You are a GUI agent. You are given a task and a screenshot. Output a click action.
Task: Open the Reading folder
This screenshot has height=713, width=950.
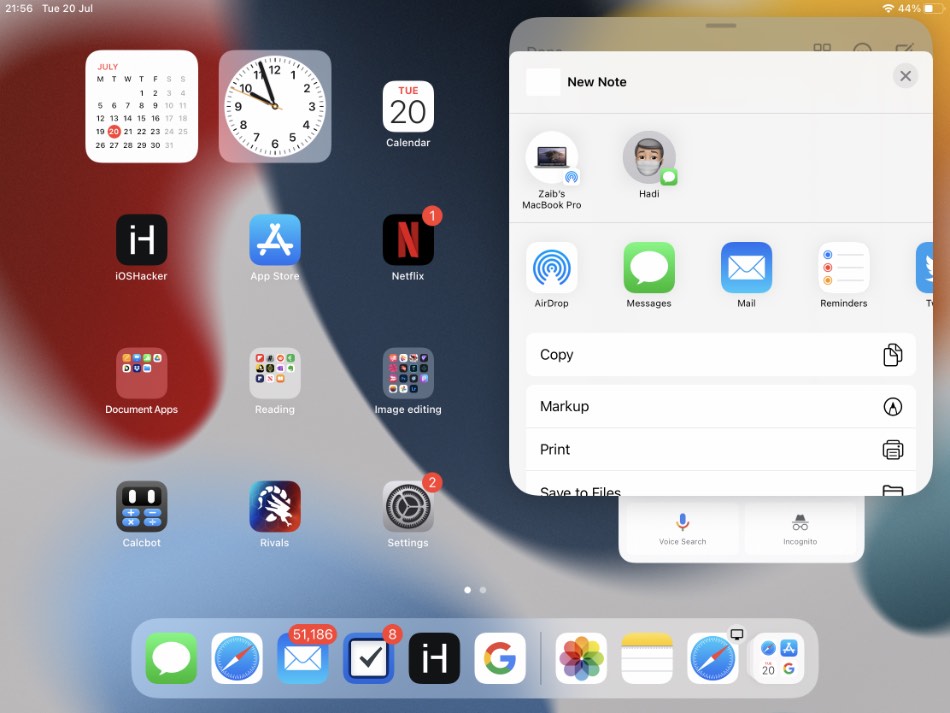[x=274, y=373]
